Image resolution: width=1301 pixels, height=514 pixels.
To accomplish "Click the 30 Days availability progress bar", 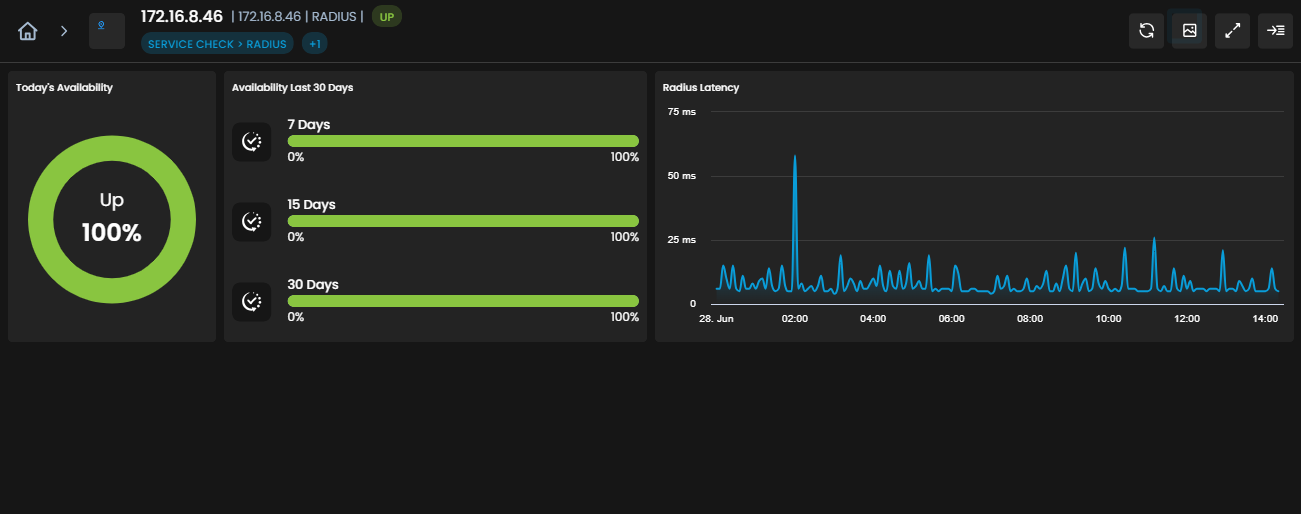I will pyautogui.click(x=463, y=301).
